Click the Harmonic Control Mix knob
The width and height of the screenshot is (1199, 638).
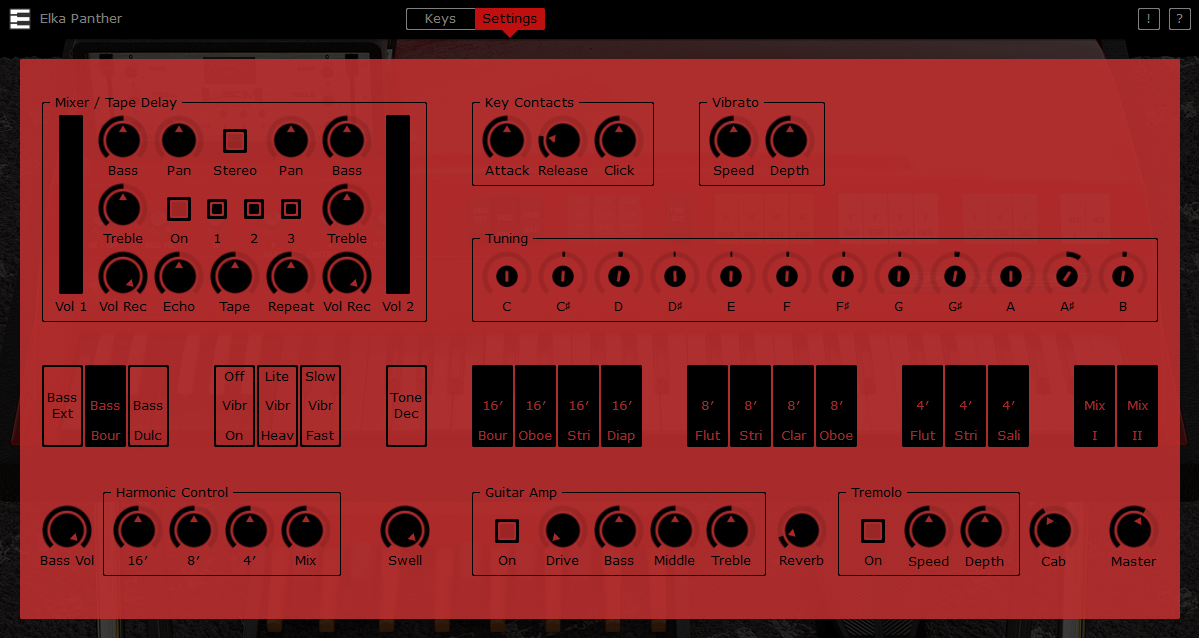[306, 530]
